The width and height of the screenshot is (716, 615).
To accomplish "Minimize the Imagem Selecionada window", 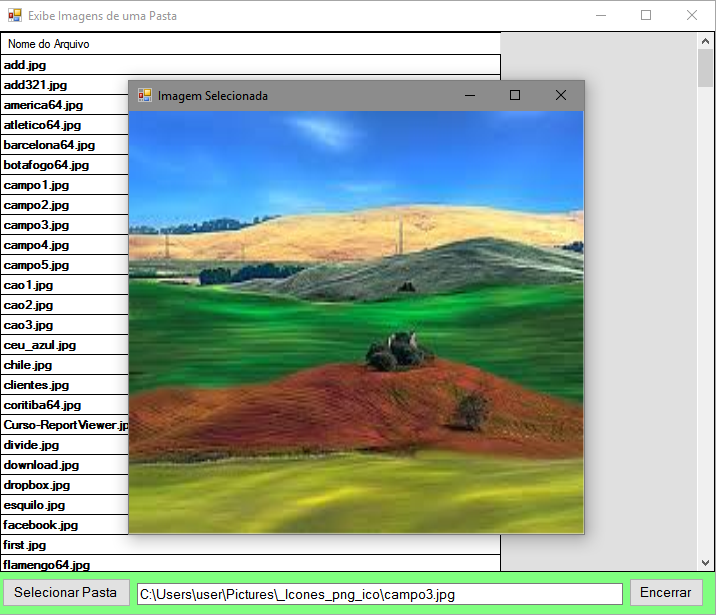I will (x=470, y=95).
